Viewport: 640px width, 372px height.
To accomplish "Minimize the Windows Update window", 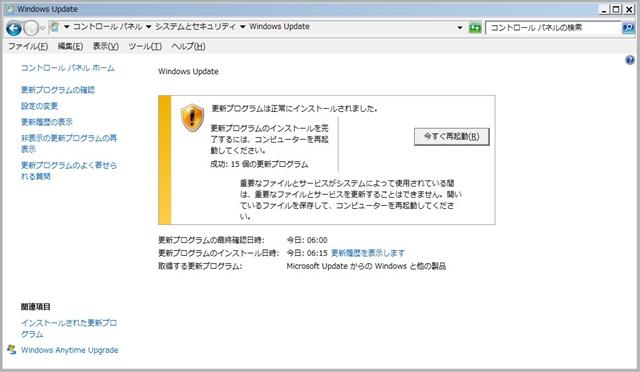I will pos(604,9).
